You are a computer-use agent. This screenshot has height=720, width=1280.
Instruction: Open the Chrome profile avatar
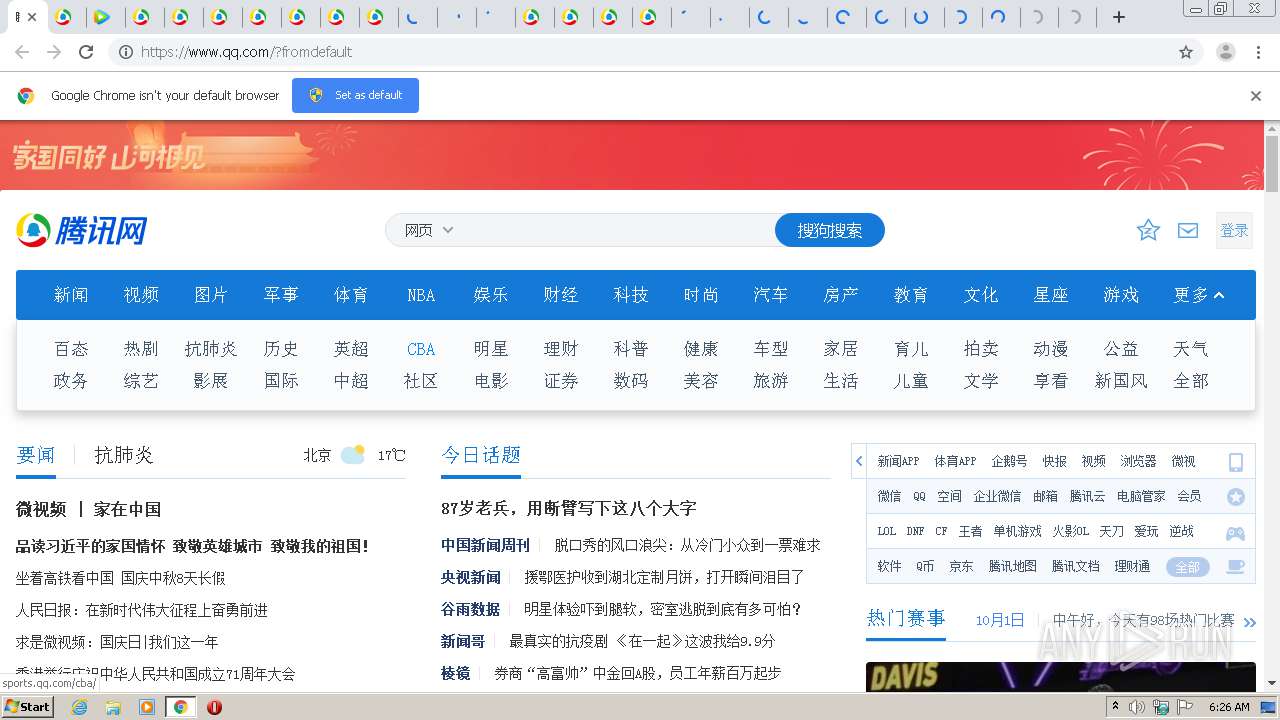coord(1226,52)
